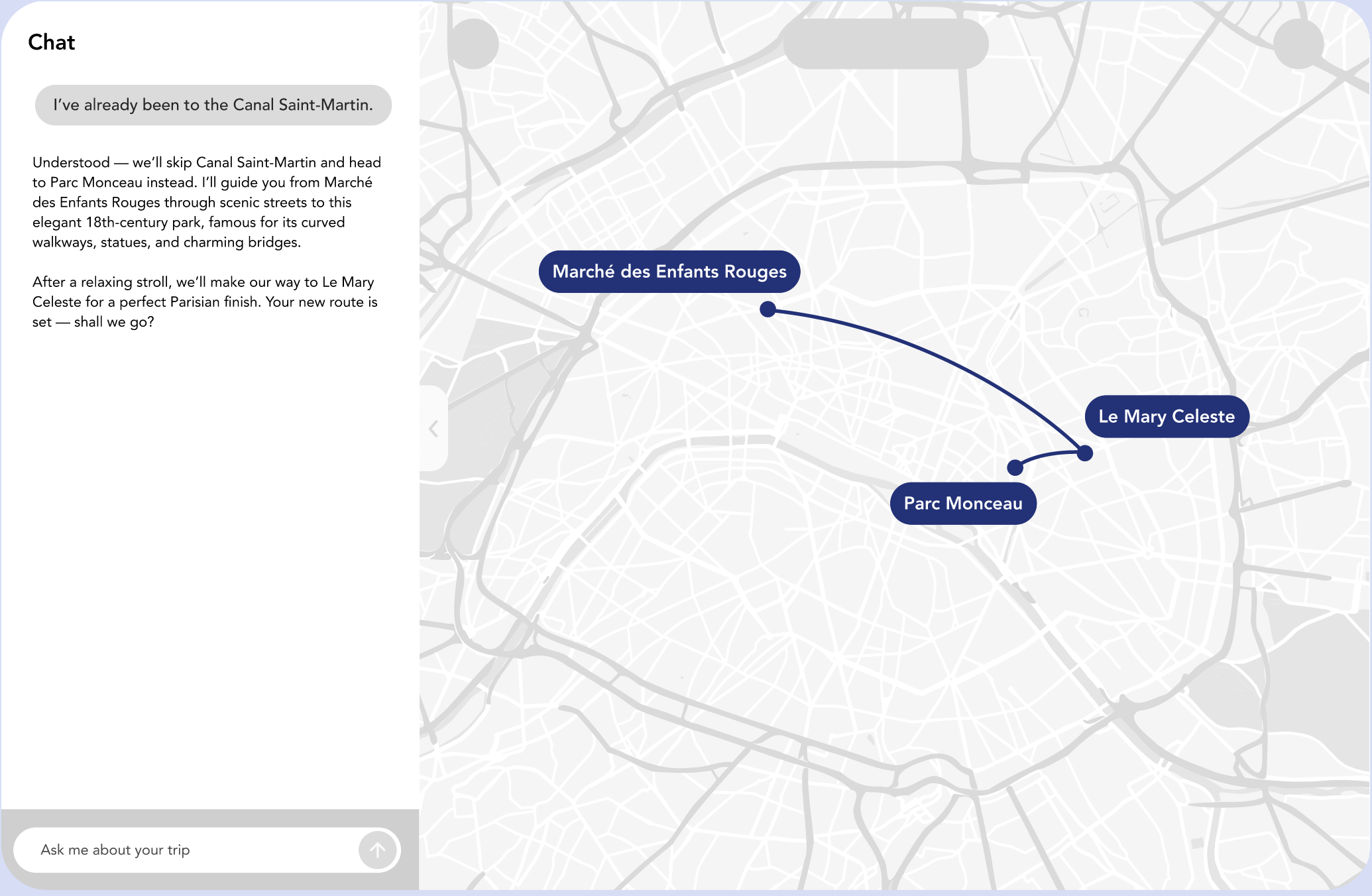
Task: Collapse the chat panel with chevron
Action: [x=433, y=429]
